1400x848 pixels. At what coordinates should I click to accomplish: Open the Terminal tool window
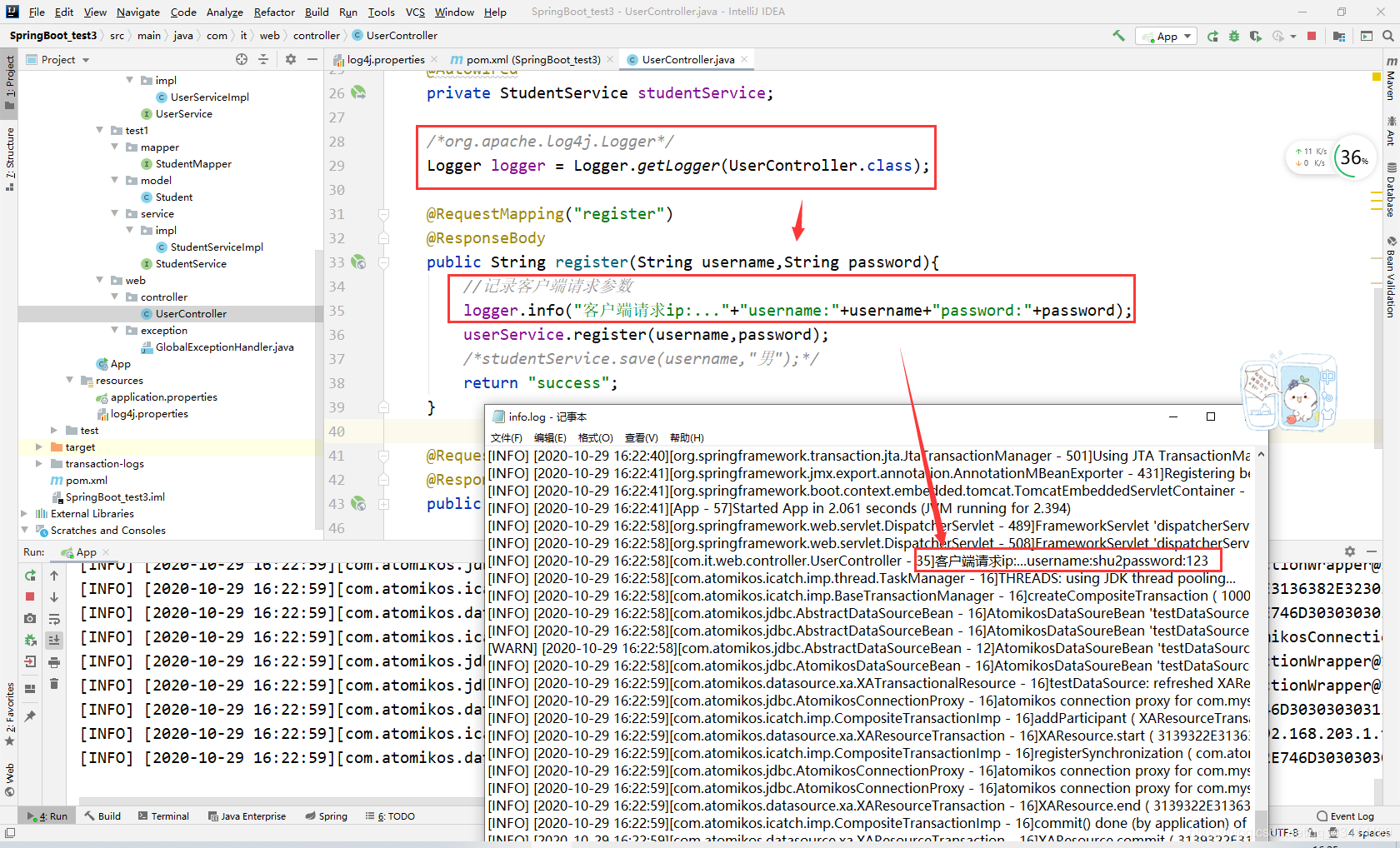pyautogui.click(x=163, y=816)
